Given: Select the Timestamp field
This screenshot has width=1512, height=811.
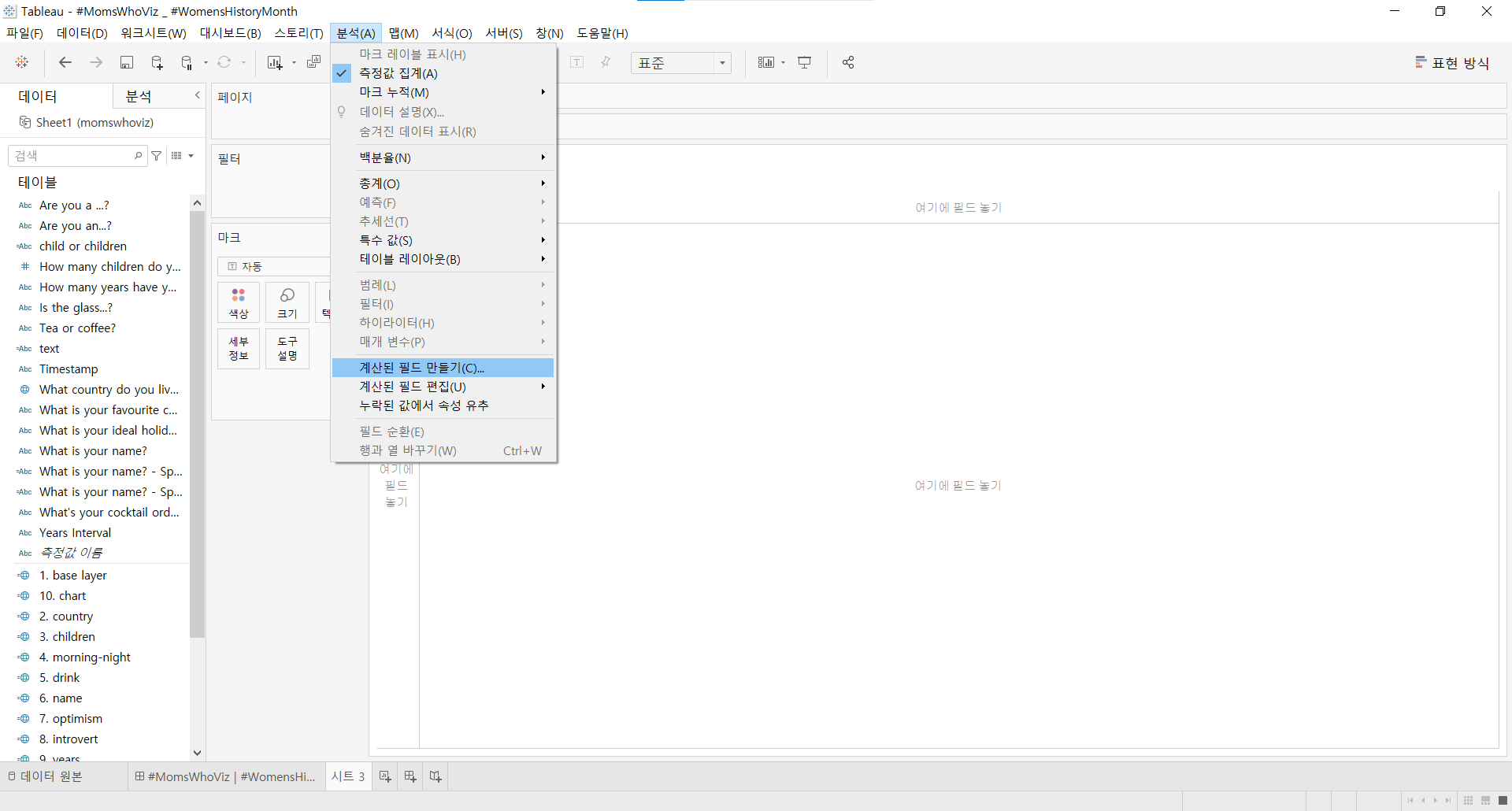Looking at the screenshot, I should coord(69,369).
